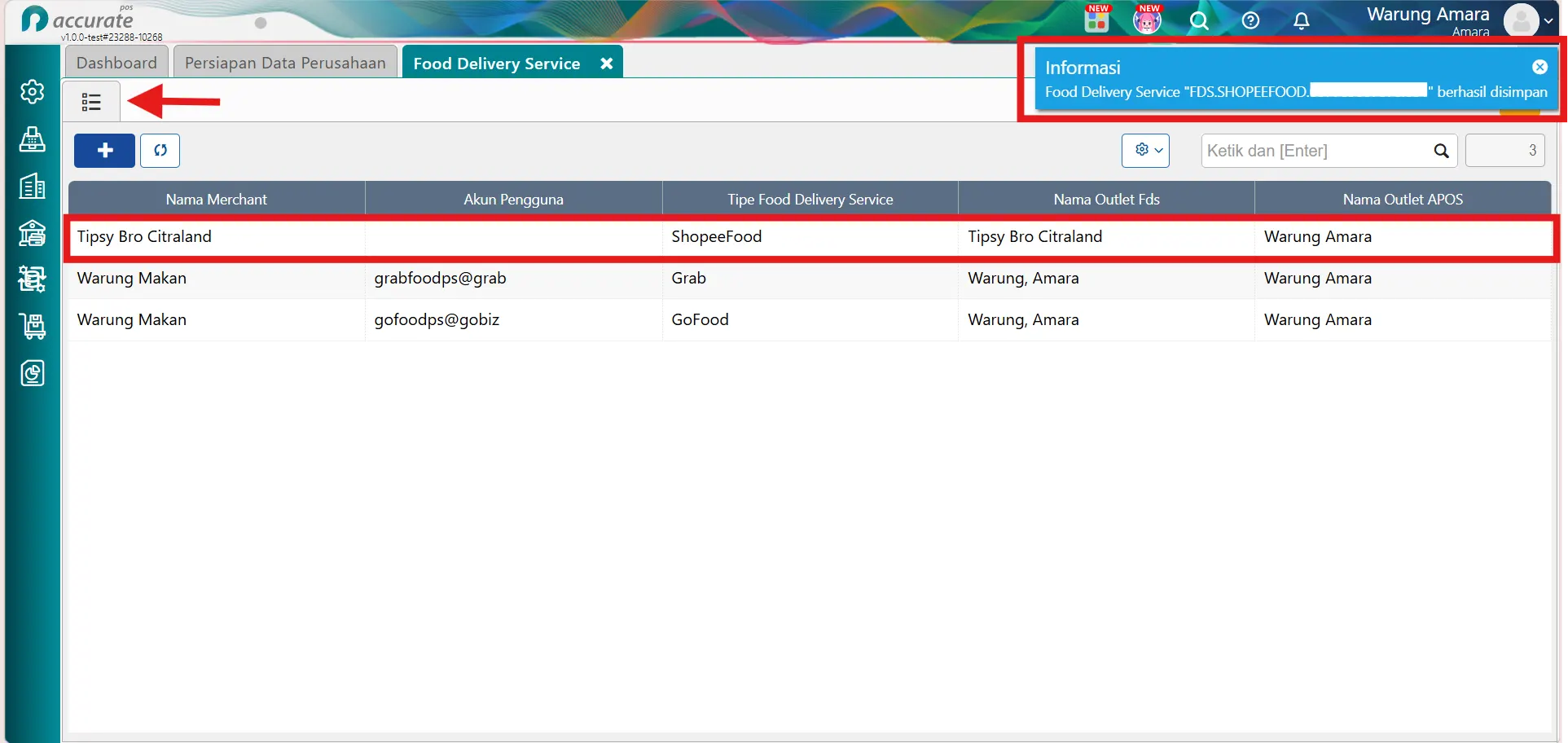Close the Food Delivery Service tab

(x=607, y=64)
